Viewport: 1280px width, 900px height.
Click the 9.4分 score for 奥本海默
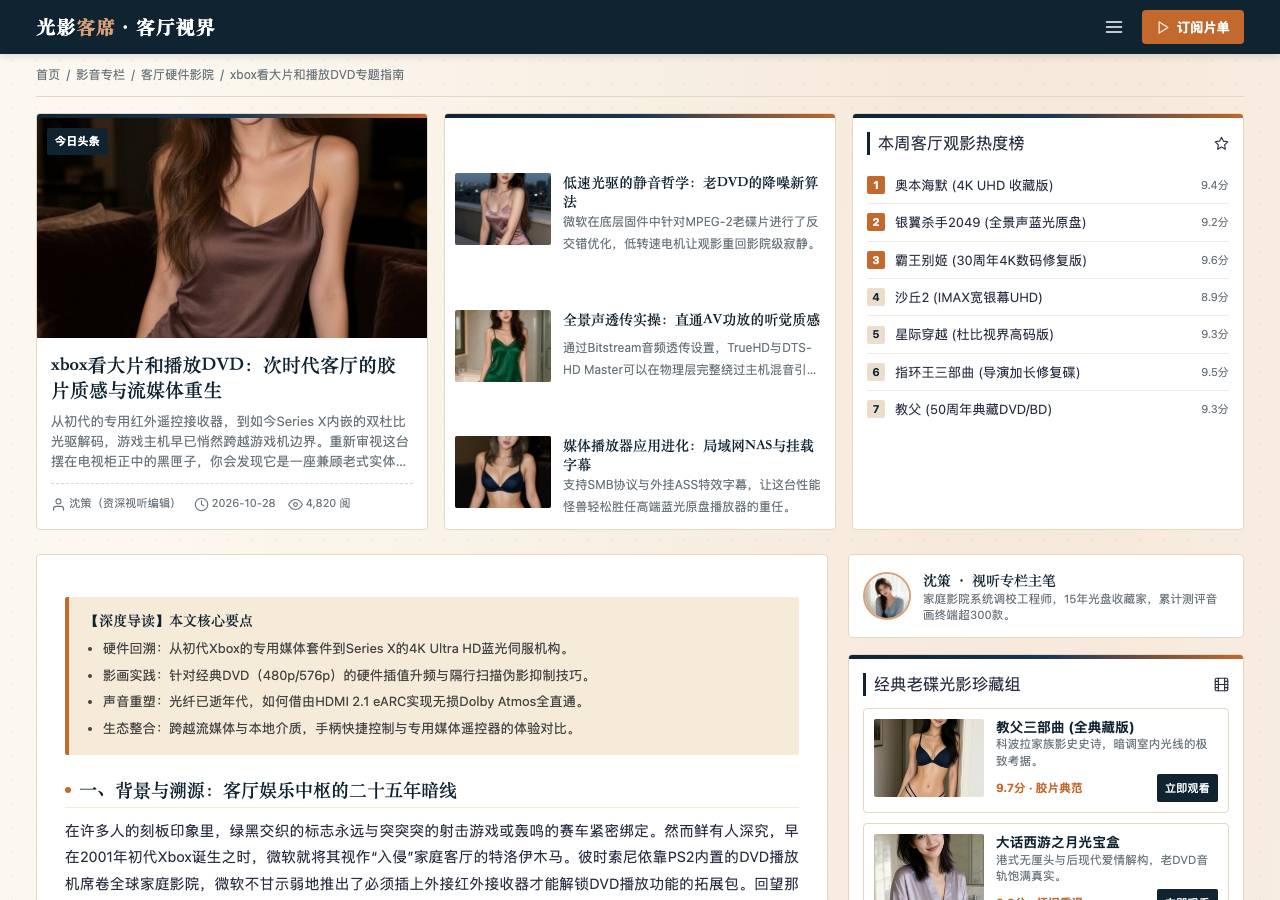pyautogui.click(x=1215, y=185)
